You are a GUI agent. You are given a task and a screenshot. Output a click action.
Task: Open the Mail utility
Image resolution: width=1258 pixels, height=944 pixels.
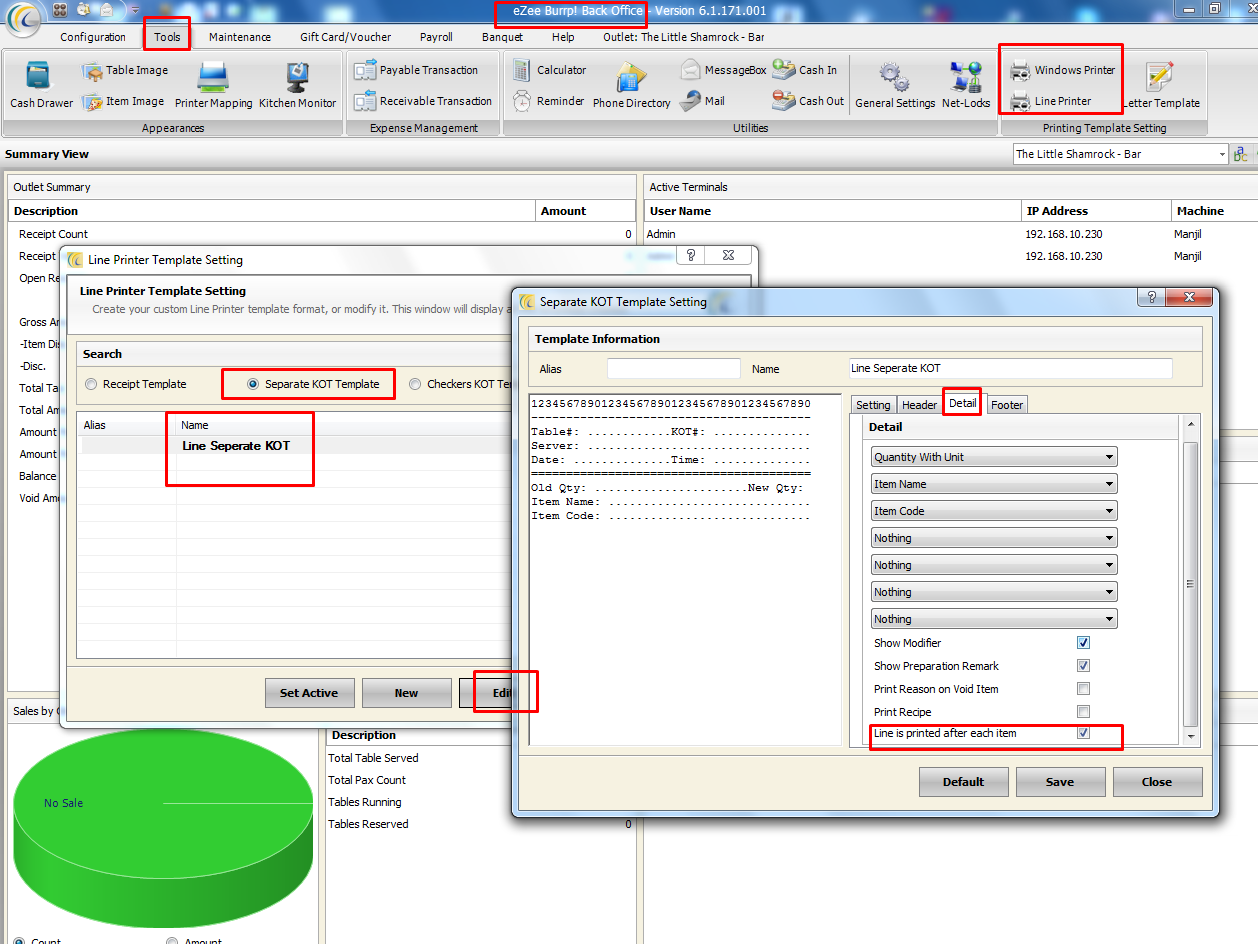702,101
